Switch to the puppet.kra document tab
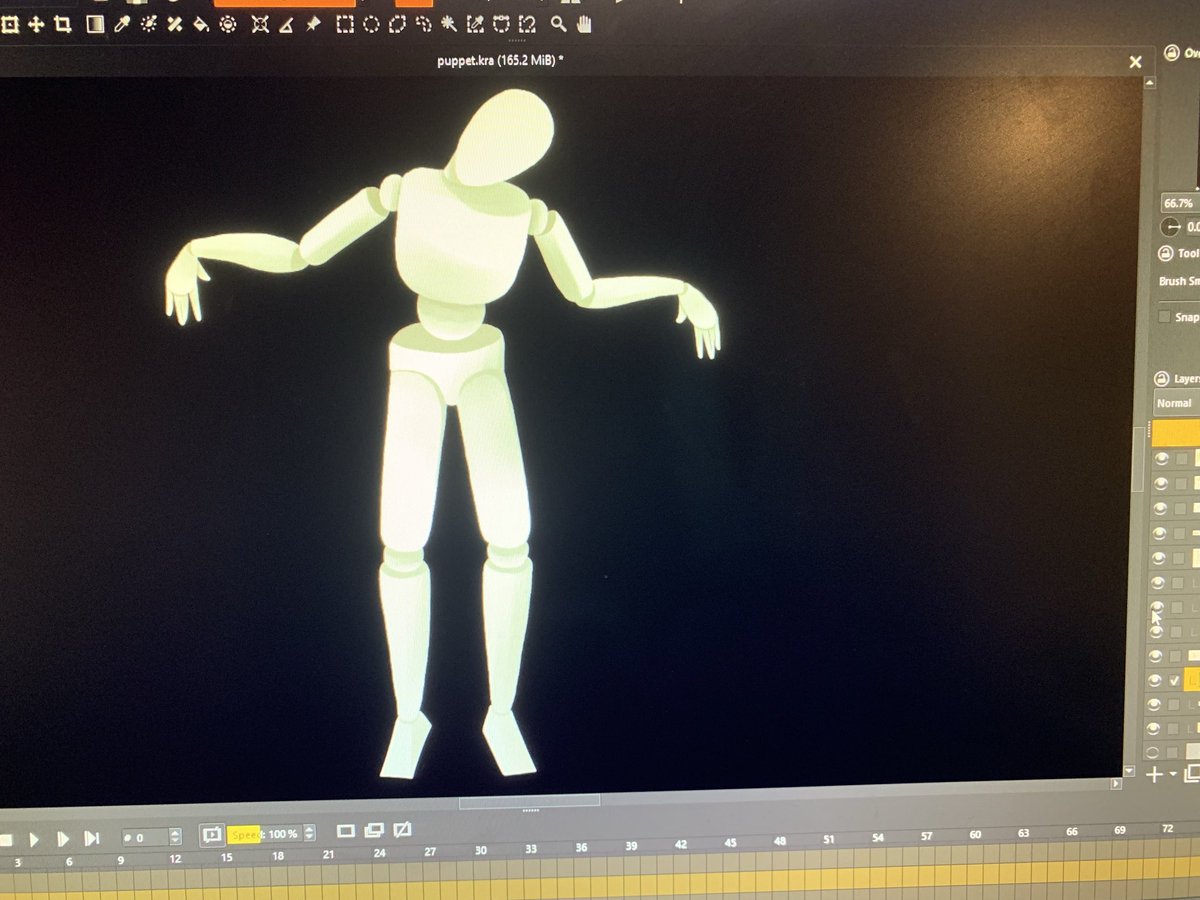 pos(500,61)
